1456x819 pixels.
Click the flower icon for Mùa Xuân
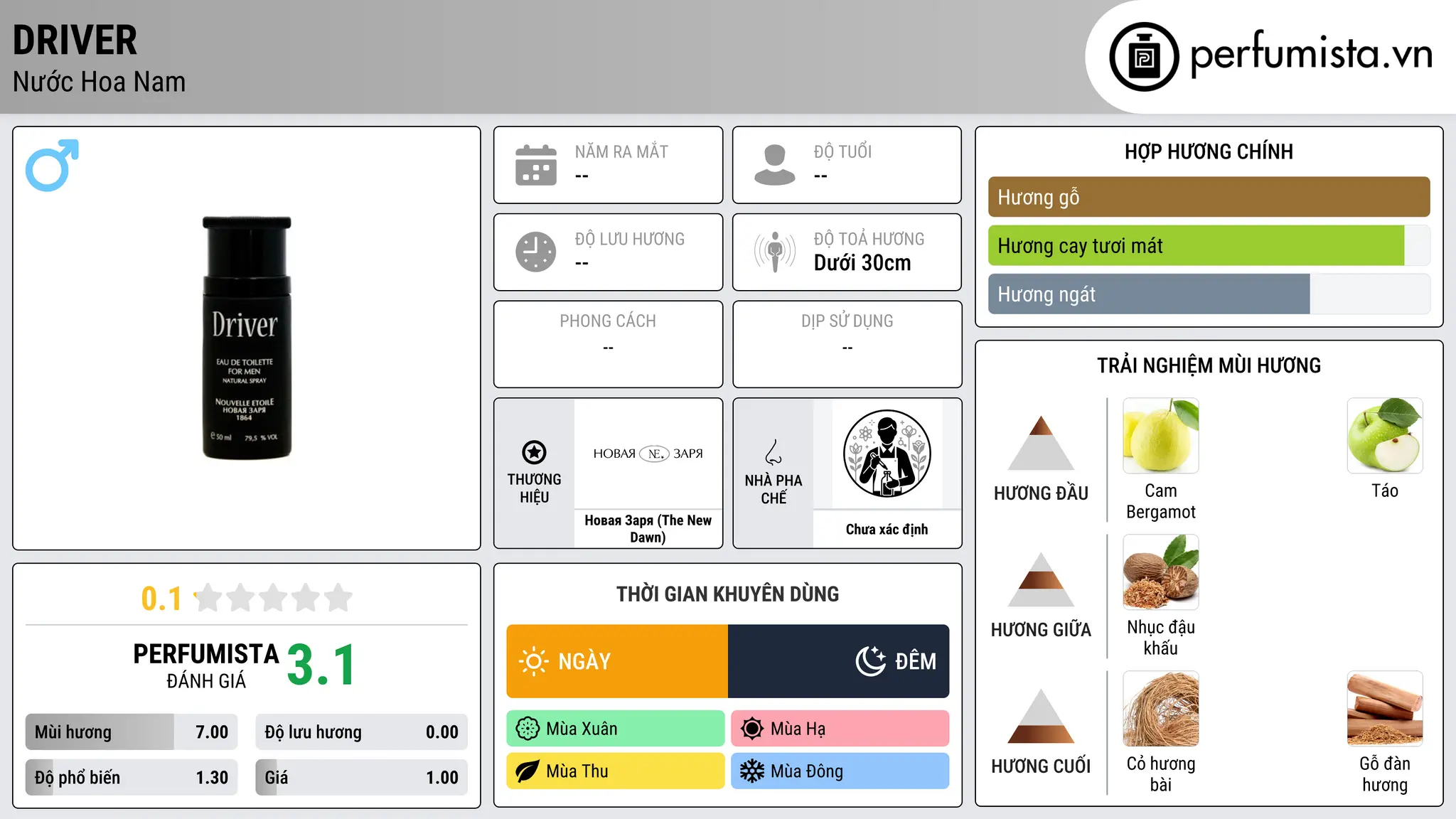coord(528,729)
